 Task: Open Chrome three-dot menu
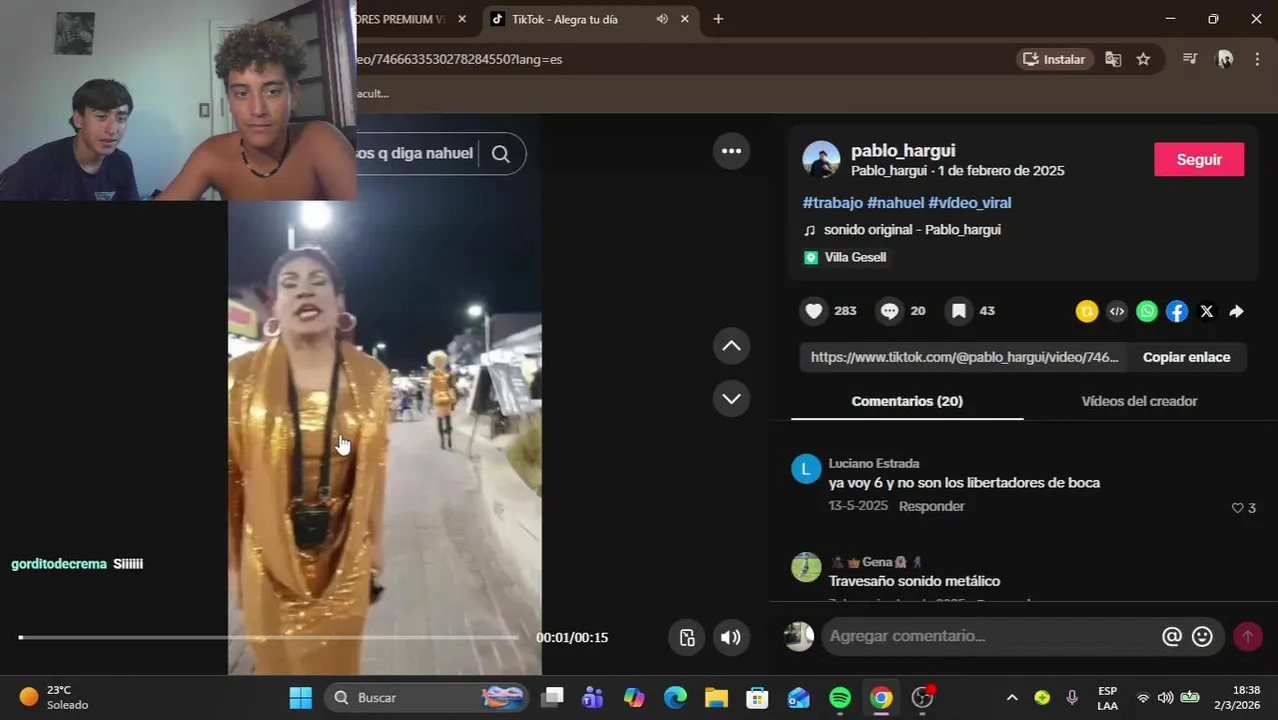pos(1257,59)
